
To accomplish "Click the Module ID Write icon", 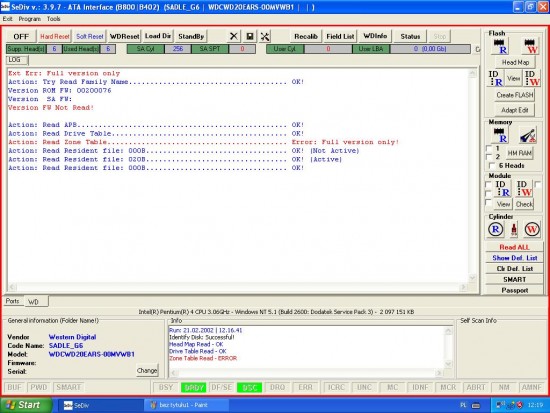I will pos(524,188).
